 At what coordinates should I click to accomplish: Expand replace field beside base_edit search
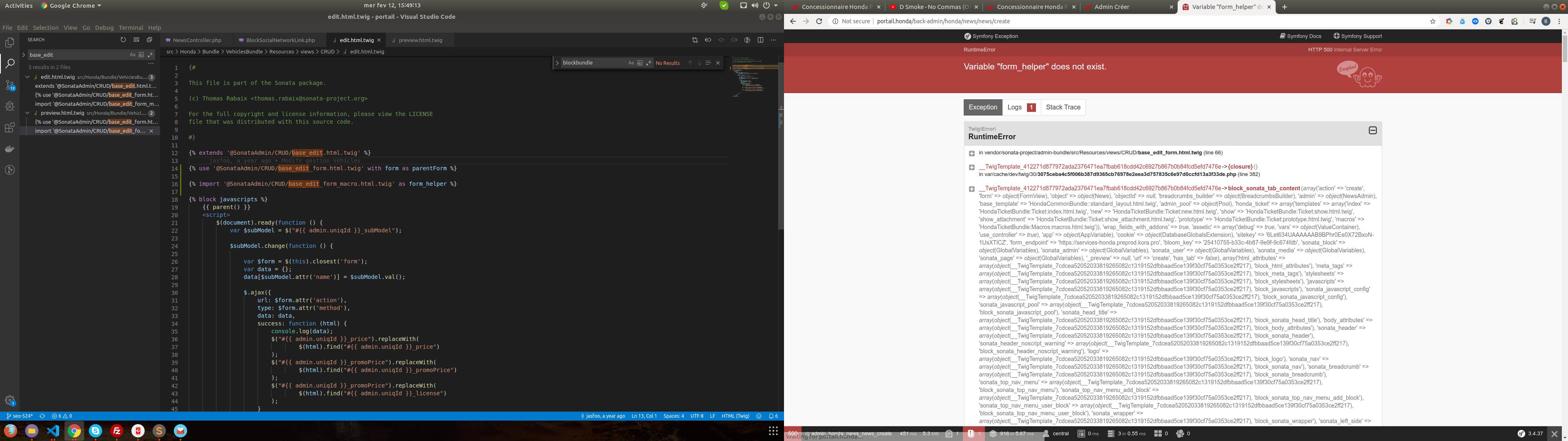coord(24,55)
